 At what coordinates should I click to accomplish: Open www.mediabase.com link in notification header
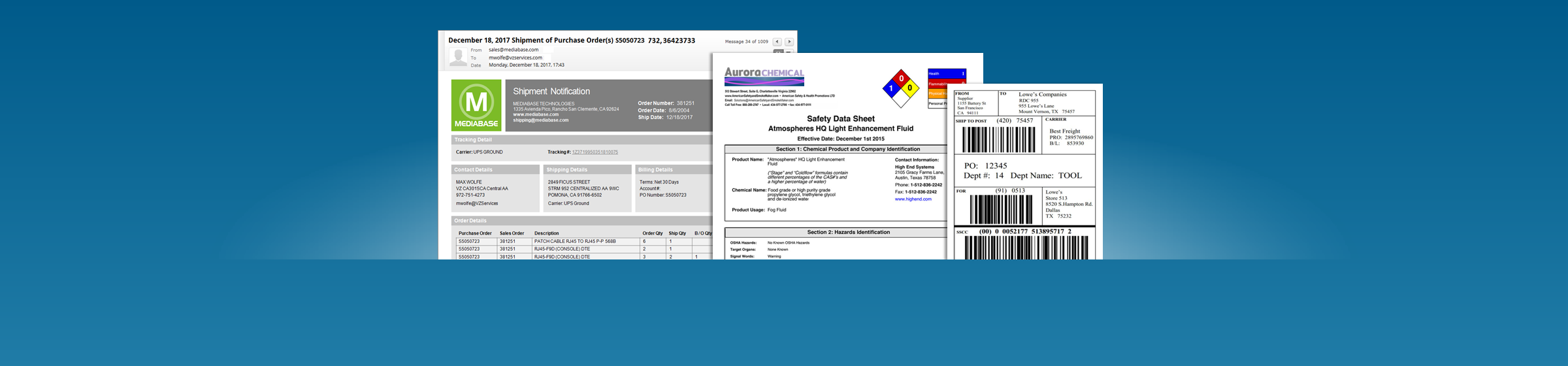[x=536, y=114]
